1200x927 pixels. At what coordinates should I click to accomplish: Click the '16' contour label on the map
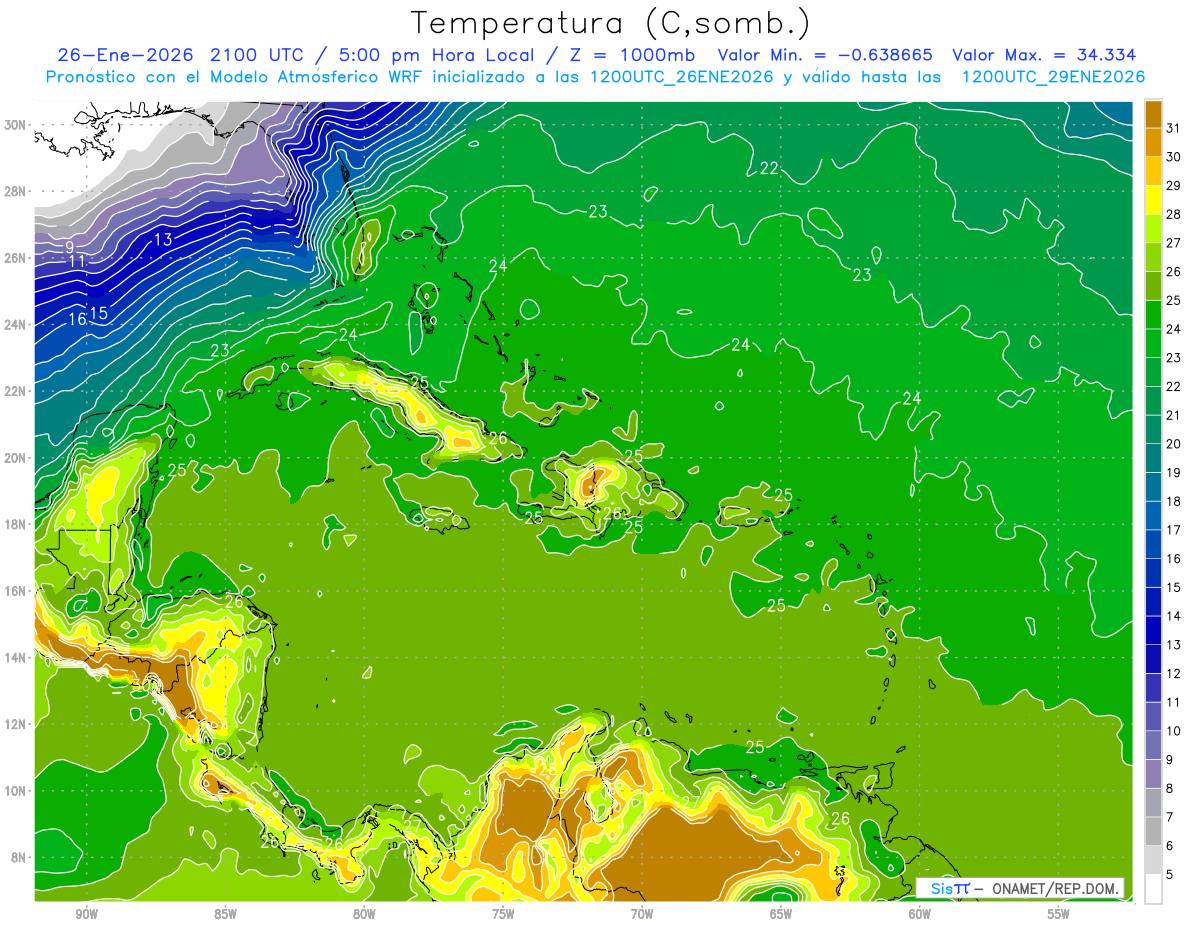[76, 319]
